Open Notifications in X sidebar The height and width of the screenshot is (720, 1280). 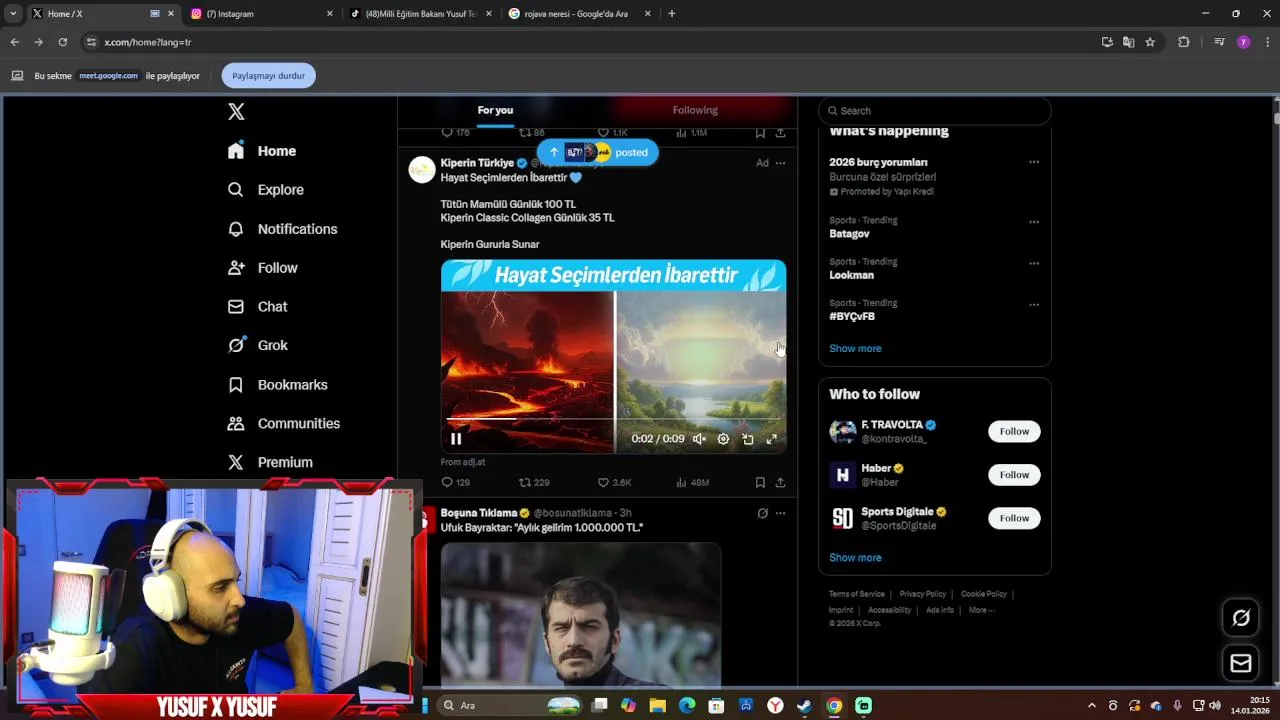pyautogui.click(x=282, y=229)
